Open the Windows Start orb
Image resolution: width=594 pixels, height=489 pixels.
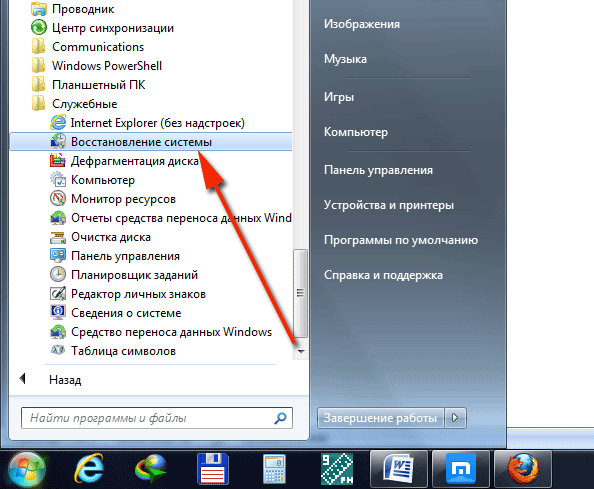pos(27,470)
